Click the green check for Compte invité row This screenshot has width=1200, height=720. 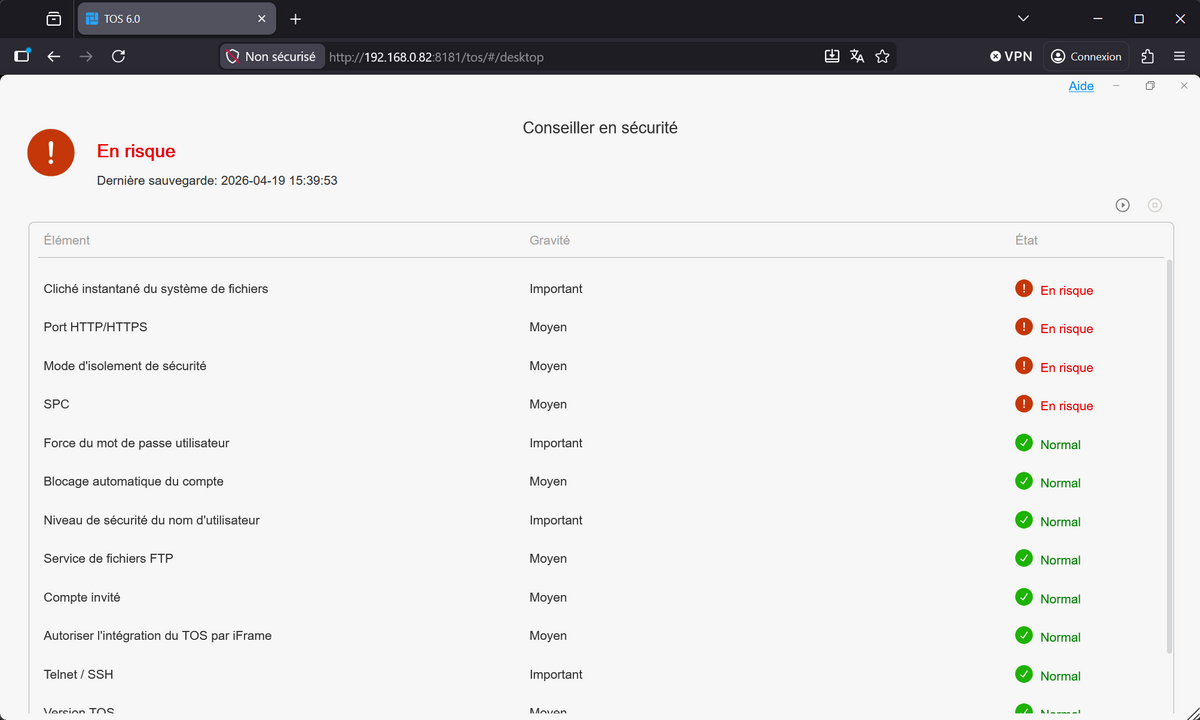(1024, 597)
